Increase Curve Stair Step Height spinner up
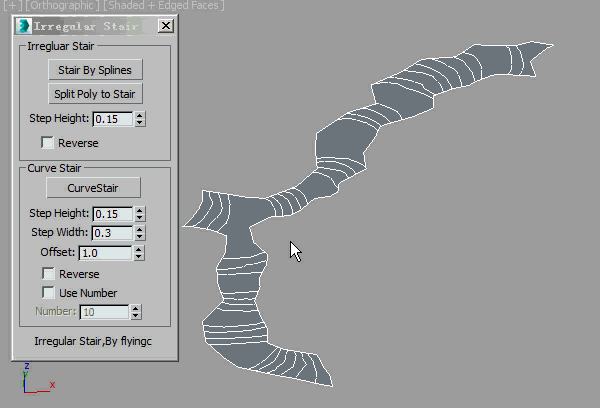The height and width of the screenshot is (408, 600). point(140,210)
